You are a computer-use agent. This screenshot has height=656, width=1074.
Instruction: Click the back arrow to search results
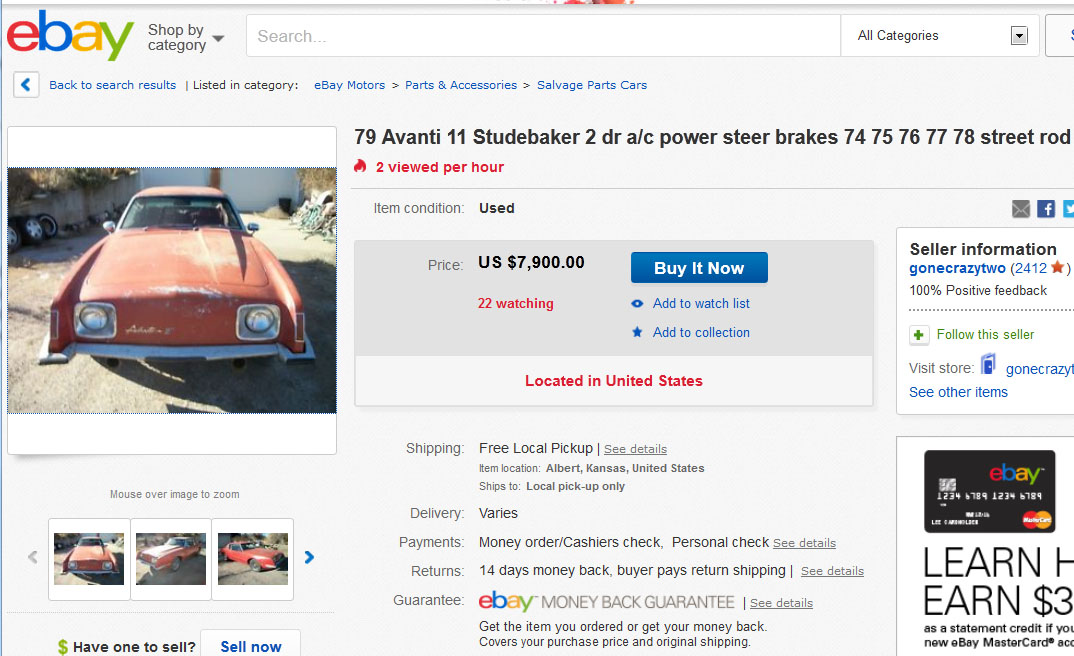pos(26,85)
